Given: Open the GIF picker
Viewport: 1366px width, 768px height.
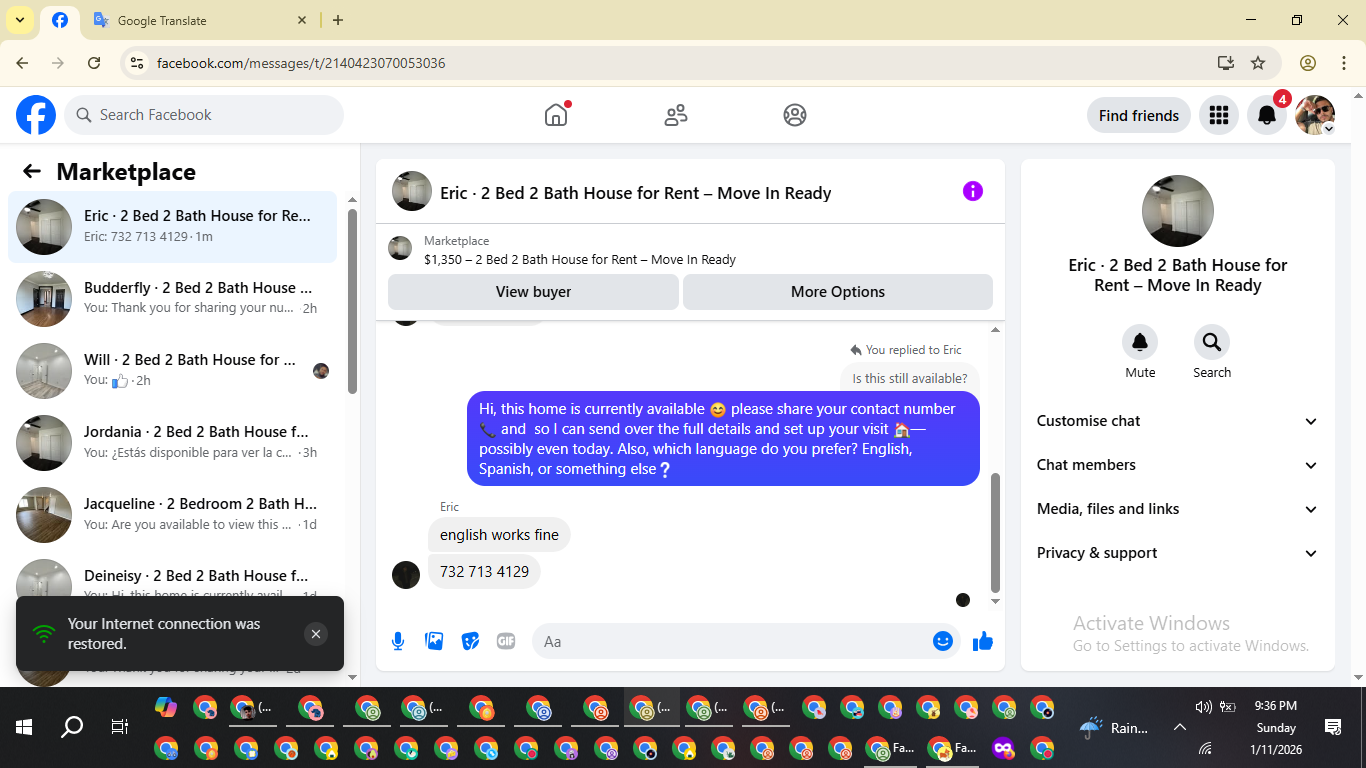Looking at the screenshot, I should (506, 641).
